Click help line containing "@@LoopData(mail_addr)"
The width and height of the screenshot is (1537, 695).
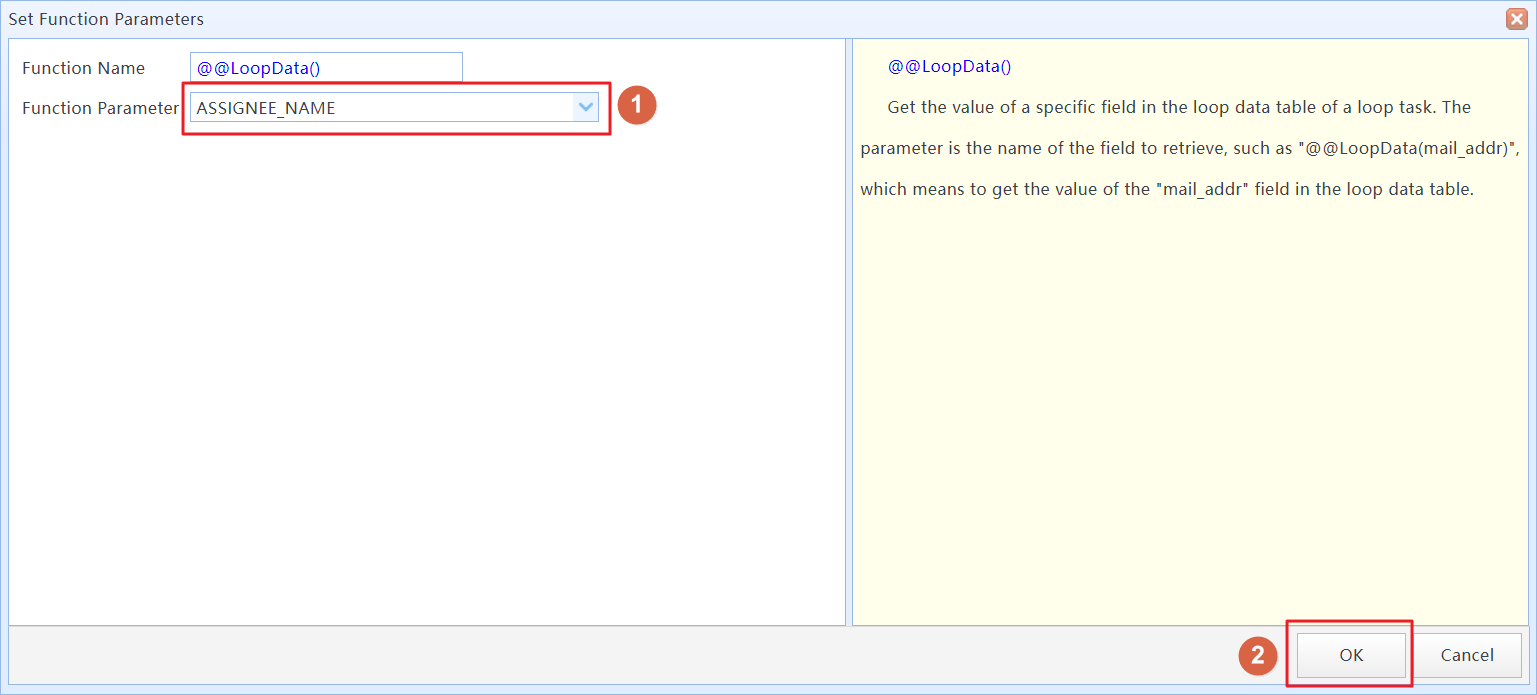1189,148
